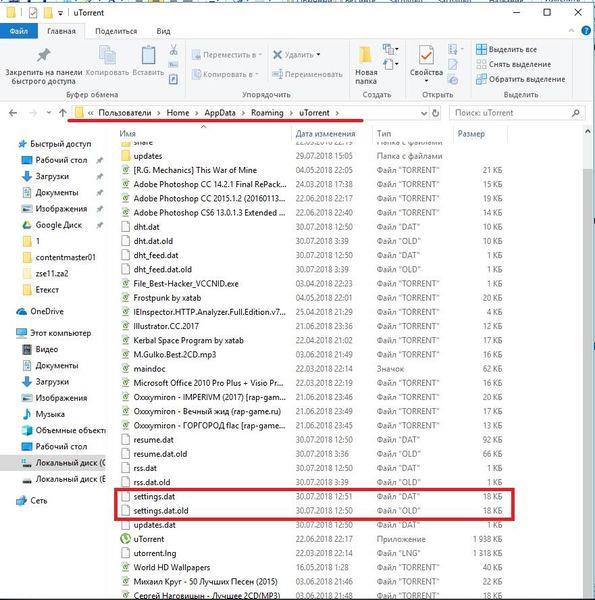Switch to the Главная ribbon tab
Image resolution: width=595 pixels, height=600 pixels.
pyautogui.click(x=61, y=31)
